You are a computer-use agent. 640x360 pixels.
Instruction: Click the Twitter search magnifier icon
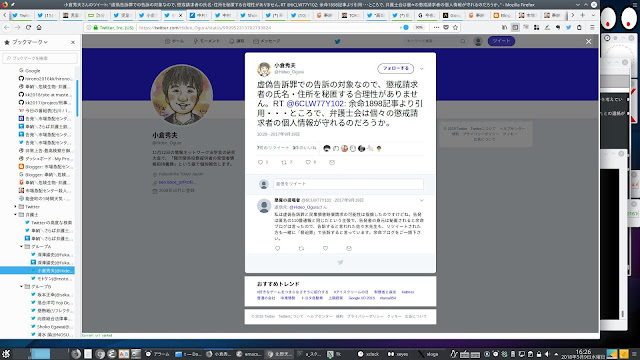click(x=463, y=41)
